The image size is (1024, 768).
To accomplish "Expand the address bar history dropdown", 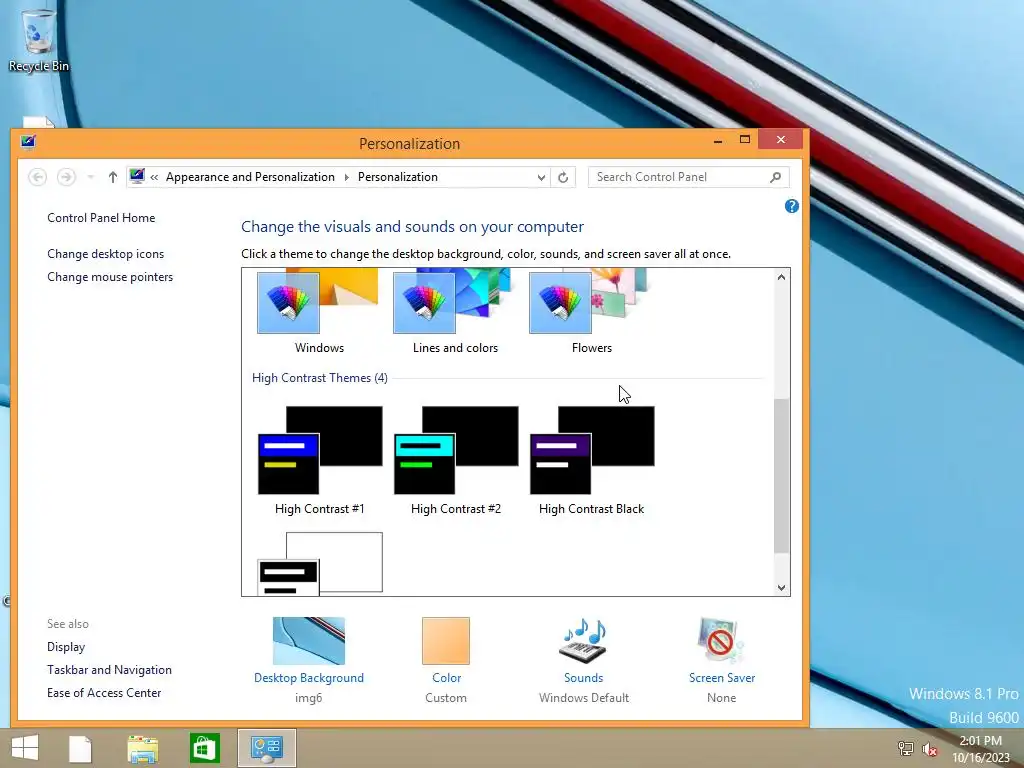I will pyautogui.click(x=541, y=177).
